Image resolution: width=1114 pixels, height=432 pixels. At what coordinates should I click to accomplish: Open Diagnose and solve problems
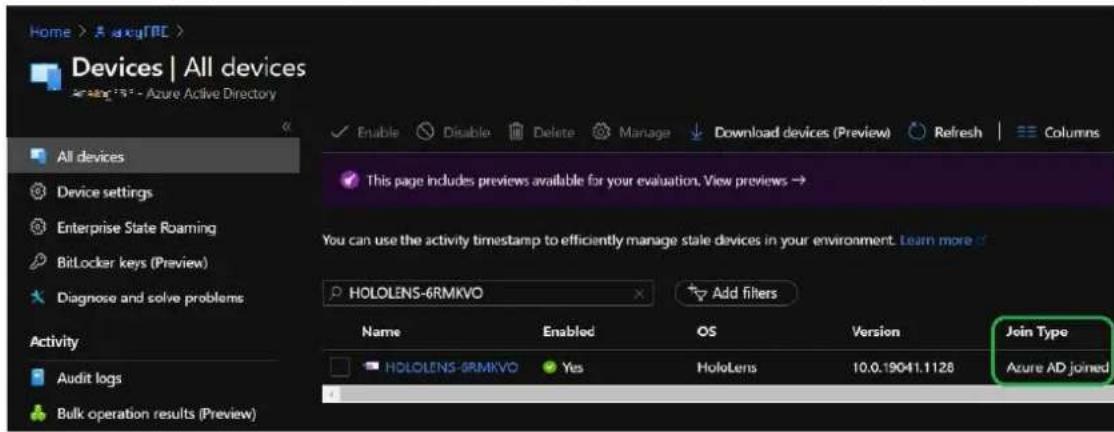click(x=150, y=298)
